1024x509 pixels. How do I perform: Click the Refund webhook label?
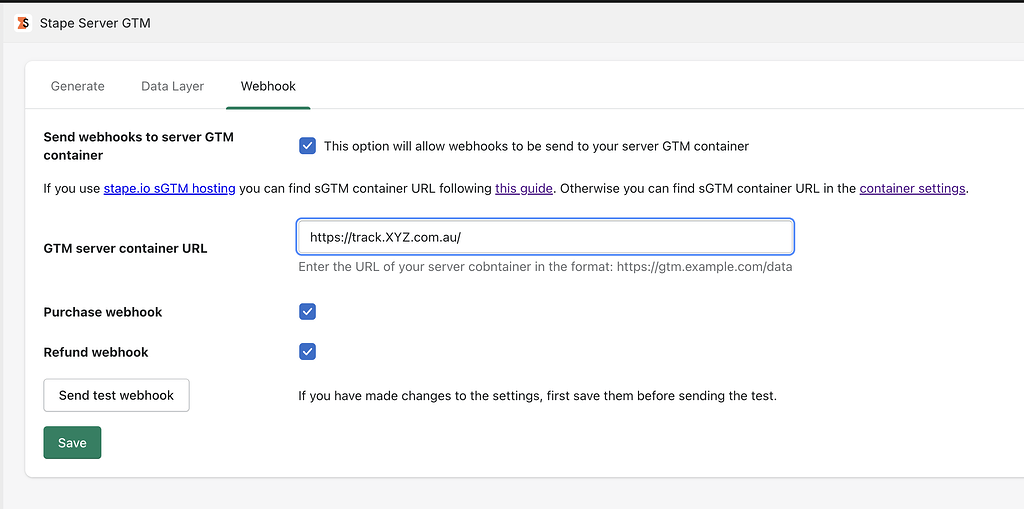pos(96,352)
